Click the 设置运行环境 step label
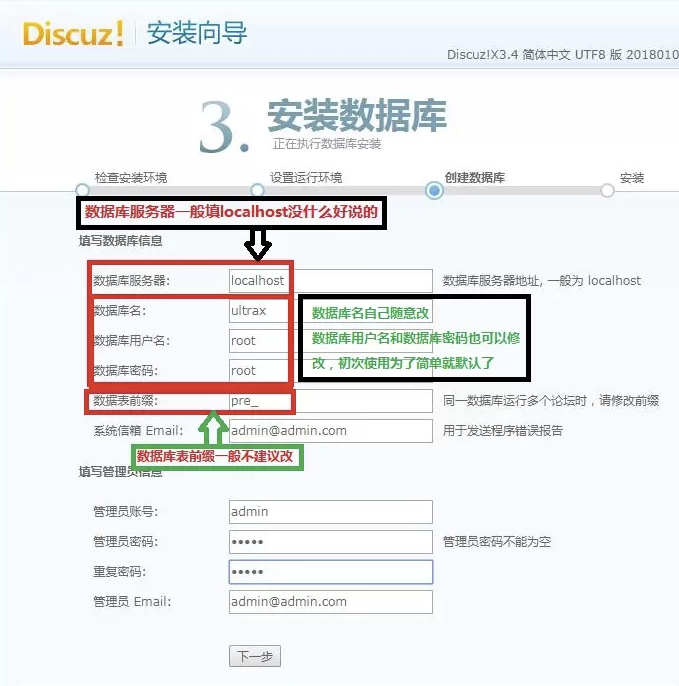This screenshot has width=679, height=686. pyautogui.click(x=306, y=178)
